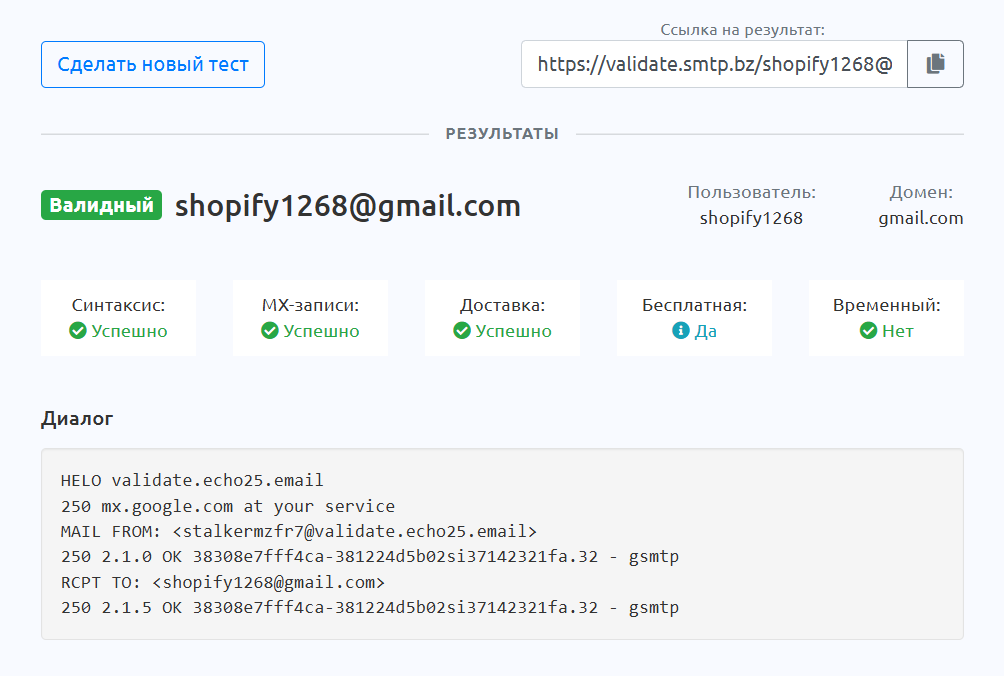Screen dimensions: 1004x676
Task: Click the copy result link icon
Action: coord(935,64)
